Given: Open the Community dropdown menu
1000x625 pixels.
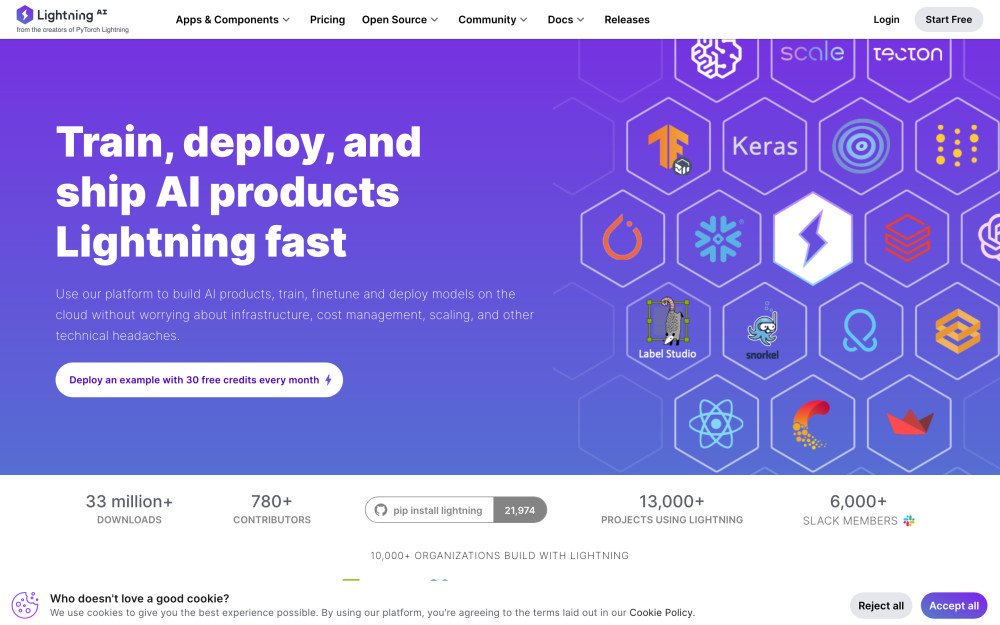Looking at the screenshot, I should (493, 20).
